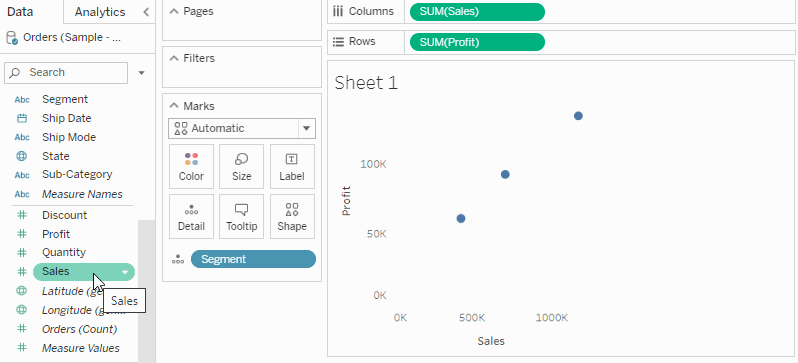This screenshot has width=798, height=363.
Task: Click the Abc icon next to Segment
Action: pos(22,100)
